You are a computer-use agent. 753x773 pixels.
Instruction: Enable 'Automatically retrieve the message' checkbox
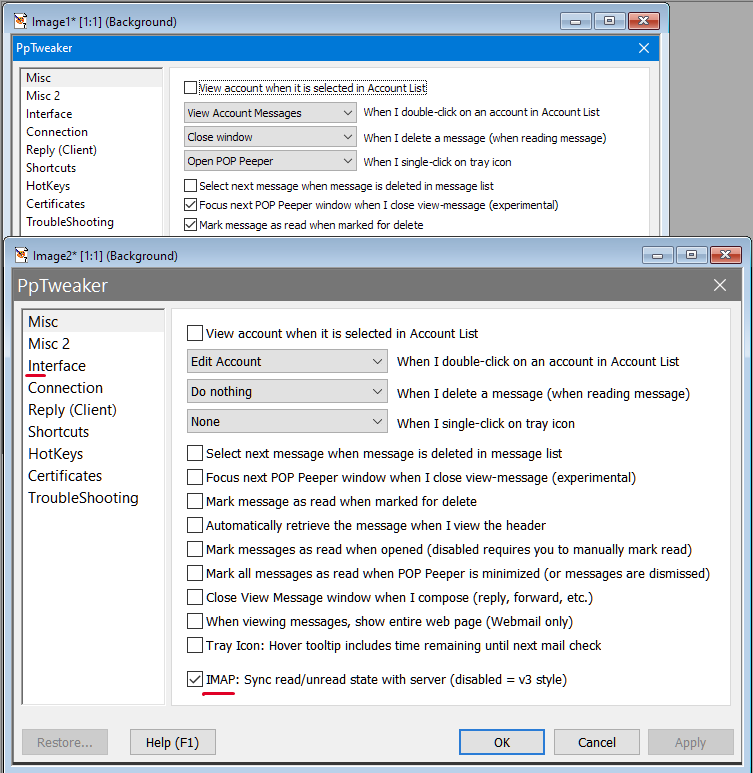(x=195, y=526)
